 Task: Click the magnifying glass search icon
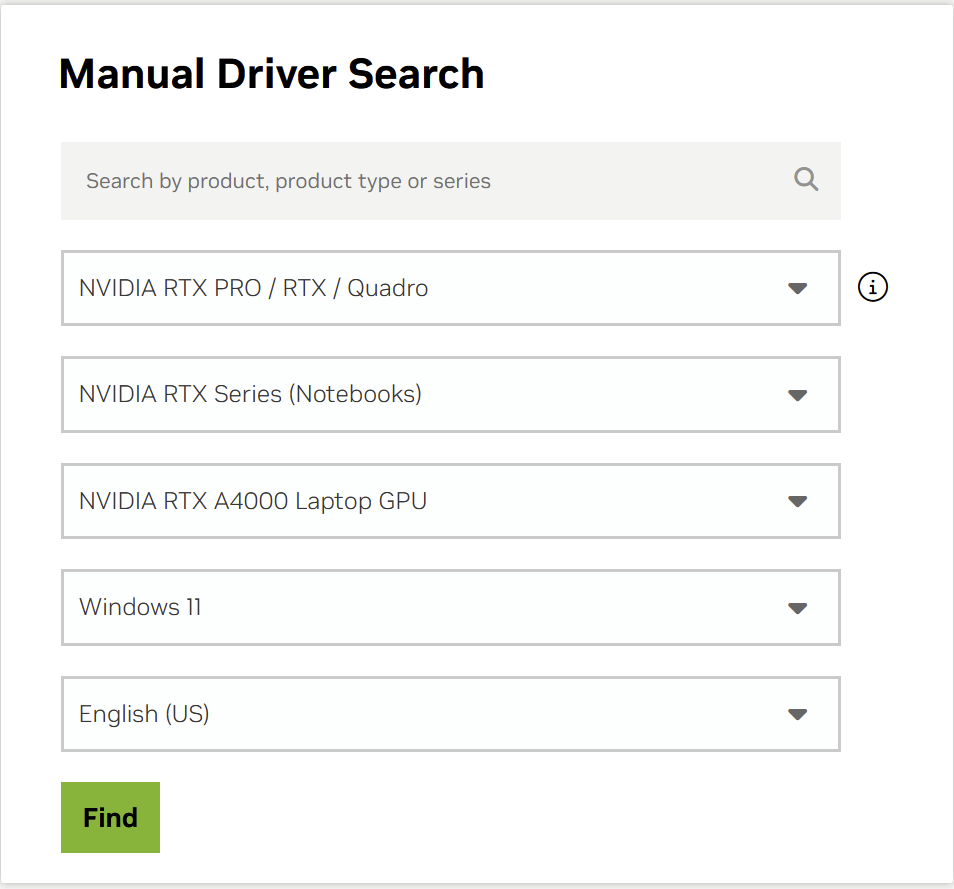tap(806, 180)
